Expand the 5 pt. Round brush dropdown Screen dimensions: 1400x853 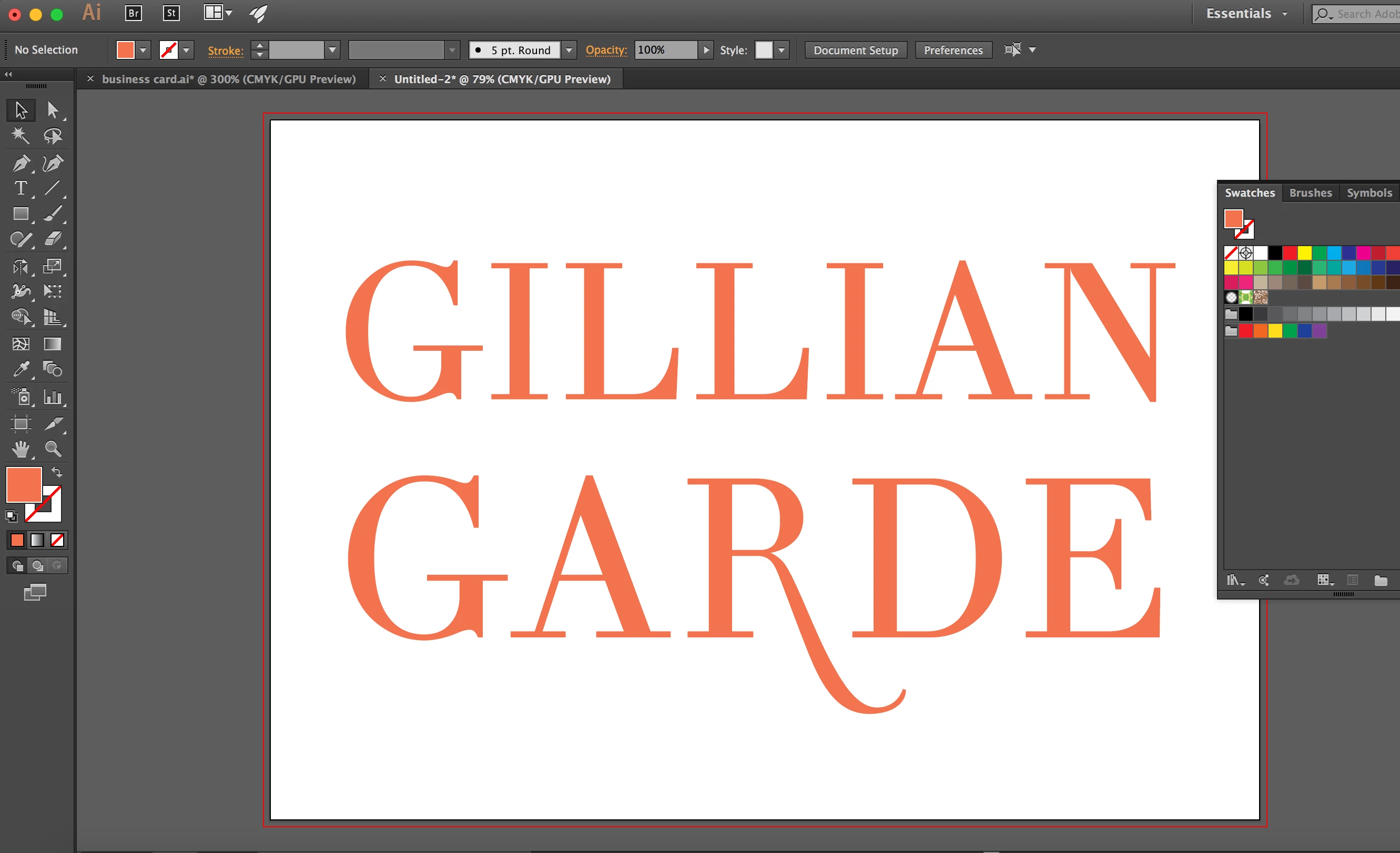pos(569,50)
